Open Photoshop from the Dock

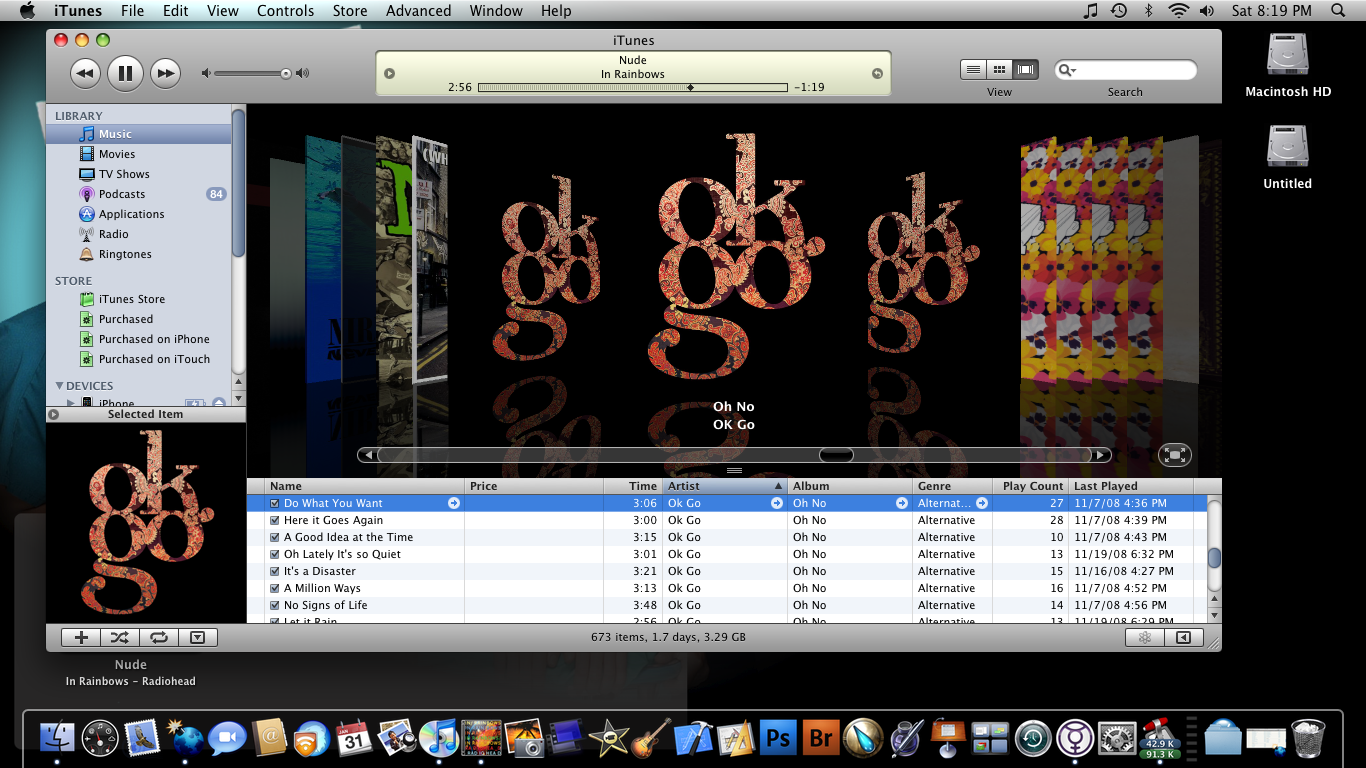click(777, 738)
